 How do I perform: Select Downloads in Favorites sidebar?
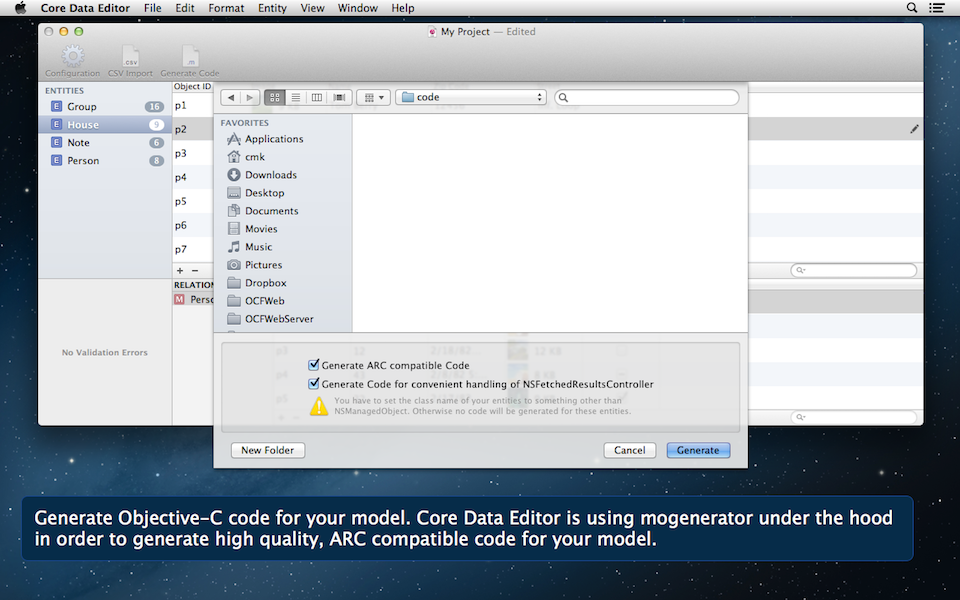pyautogui.click(x=262, y=174)
